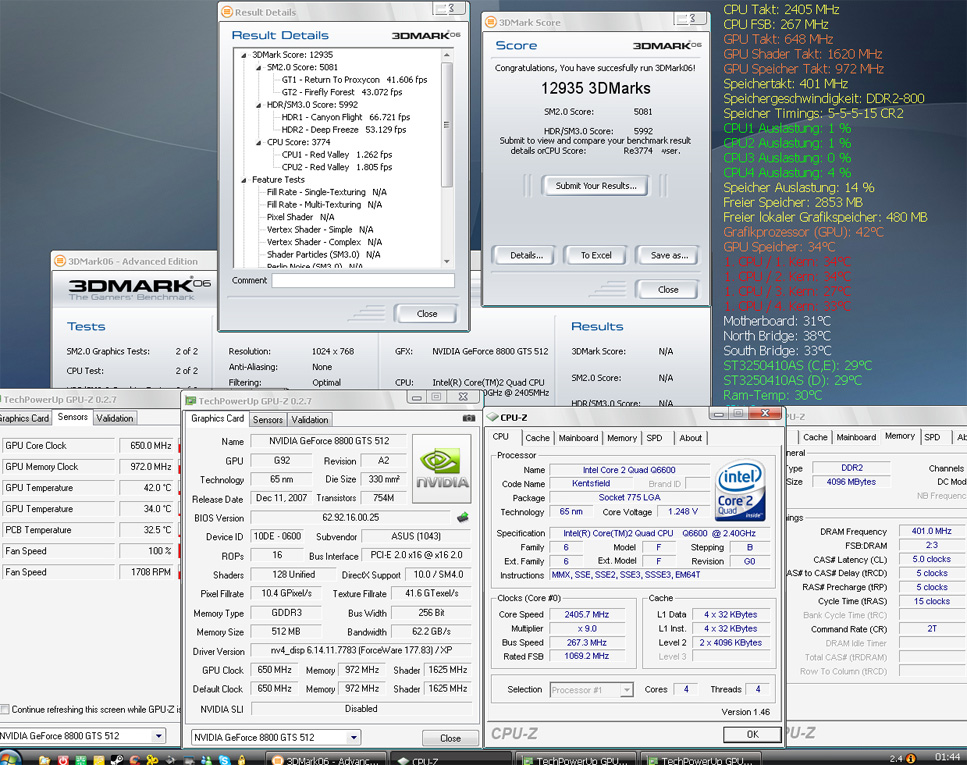
Task: Select Mainboard tab in the back CPU-Z window
Action: pos(856,437)
